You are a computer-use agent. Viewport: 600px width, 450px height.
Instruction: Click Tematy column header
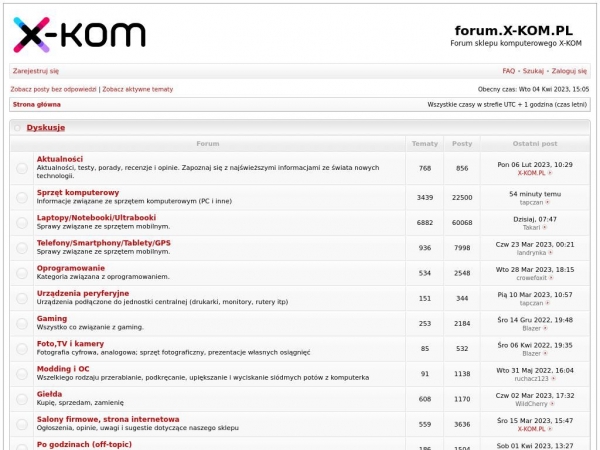pyautogui.click(x=425, y=144)
